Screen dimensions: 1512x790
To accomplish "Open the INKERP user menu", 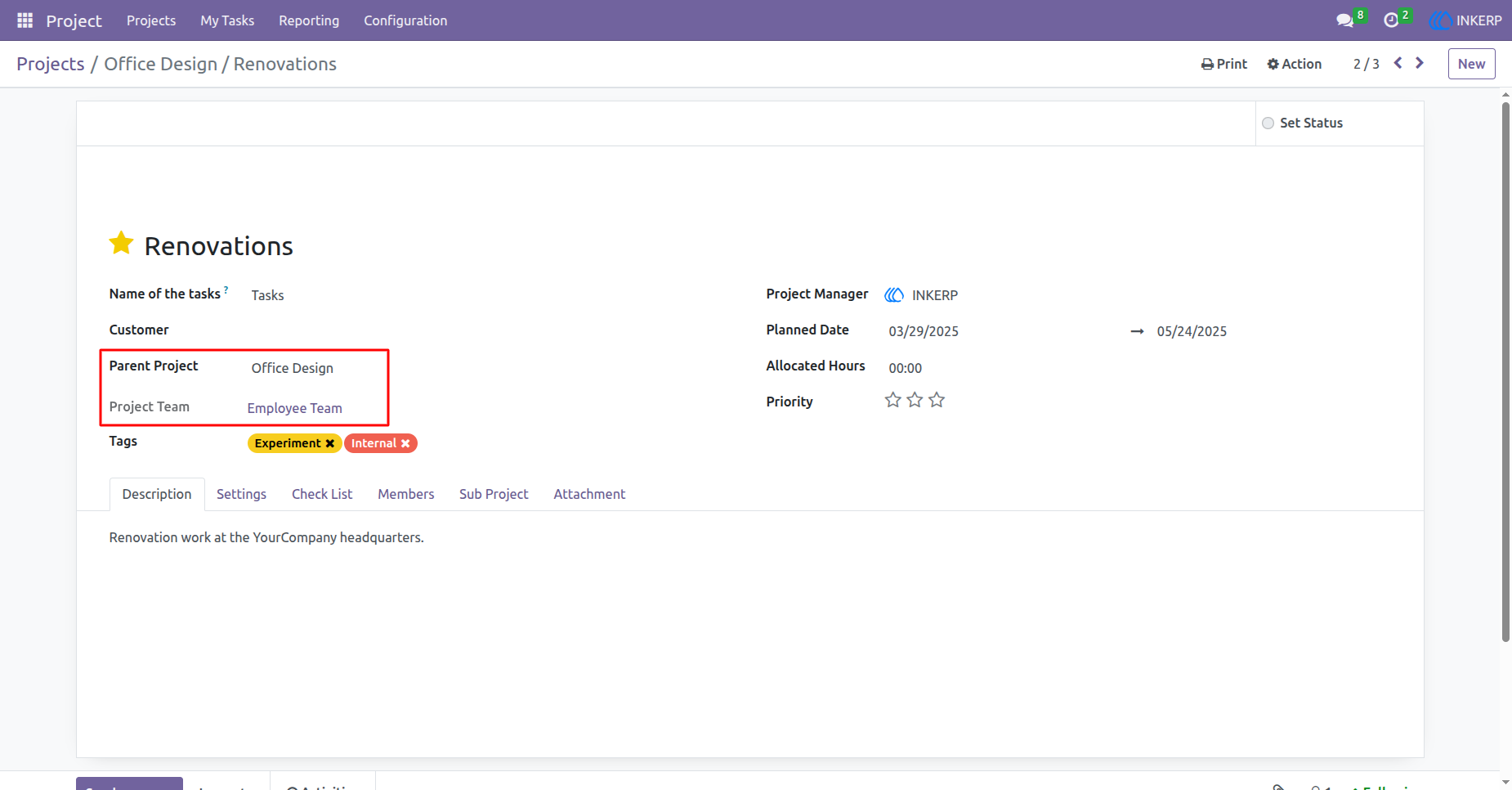I will [x=1465, y=20].
